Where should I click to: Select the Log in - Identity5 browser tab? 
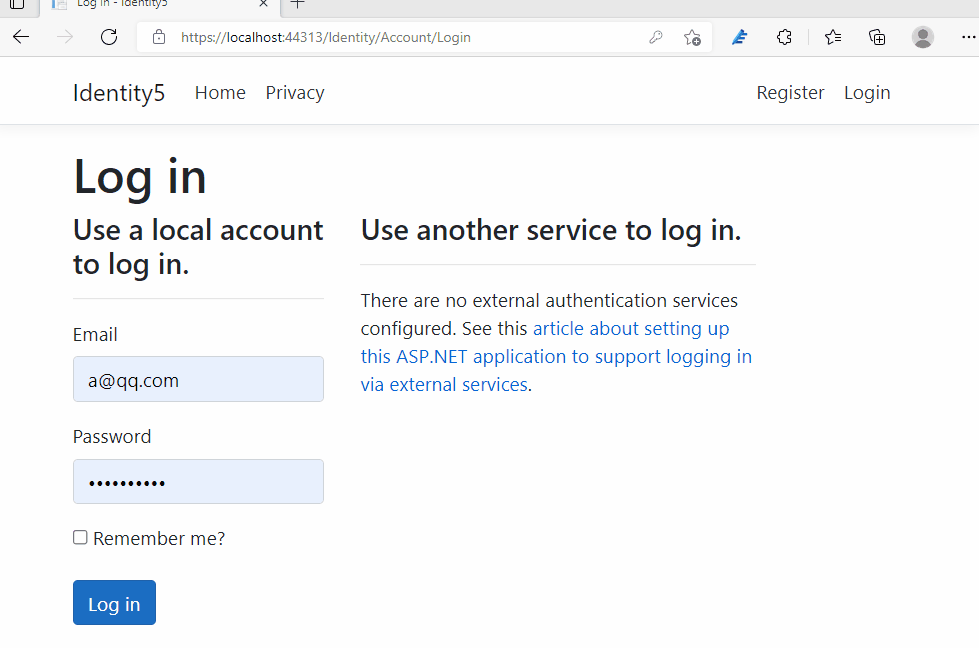point(161,5)
